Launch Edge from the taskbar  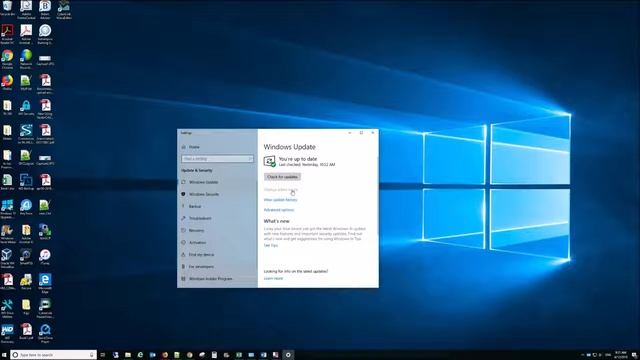coord(140,355)
